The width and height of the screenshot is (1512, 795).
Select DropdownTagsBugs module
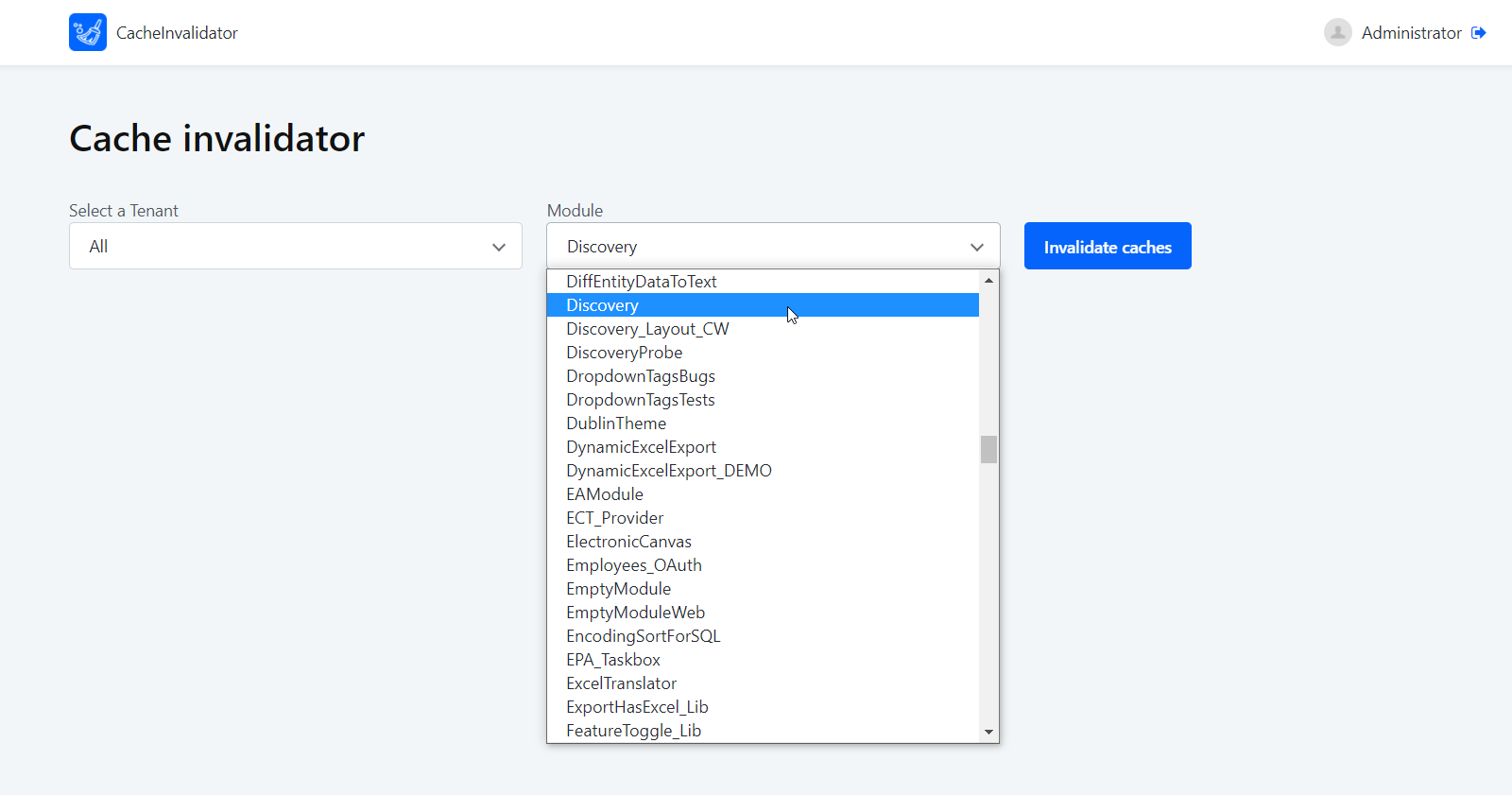tap(763, 376)
